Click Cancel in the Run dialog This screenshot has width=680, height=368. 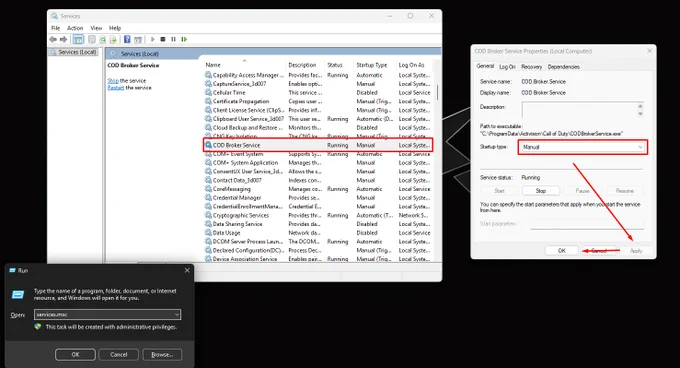click(x=118, y=355)
